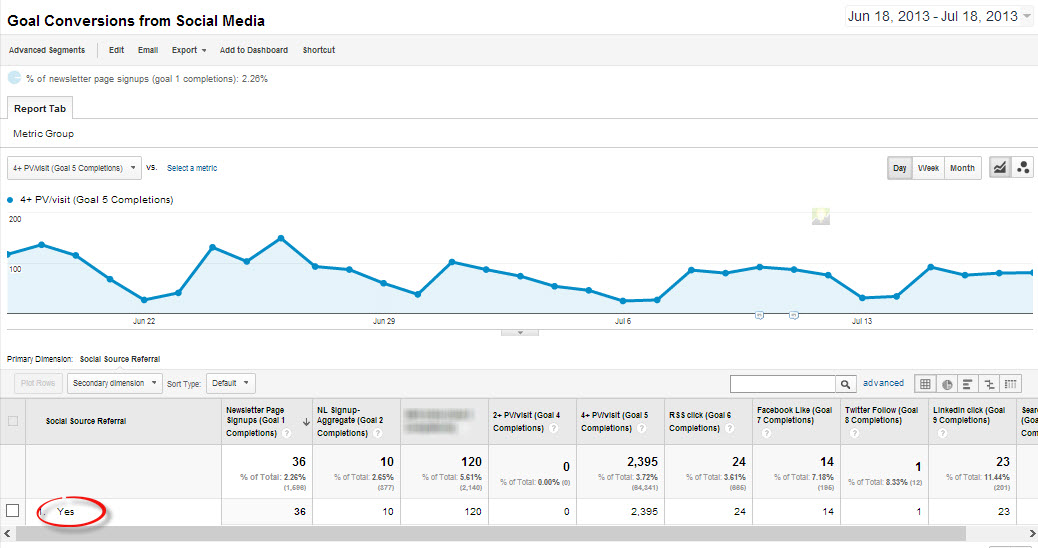The height and width of the screenshot is (548, 1038).
Task: Click the advanced filter link
Action: 883,383
